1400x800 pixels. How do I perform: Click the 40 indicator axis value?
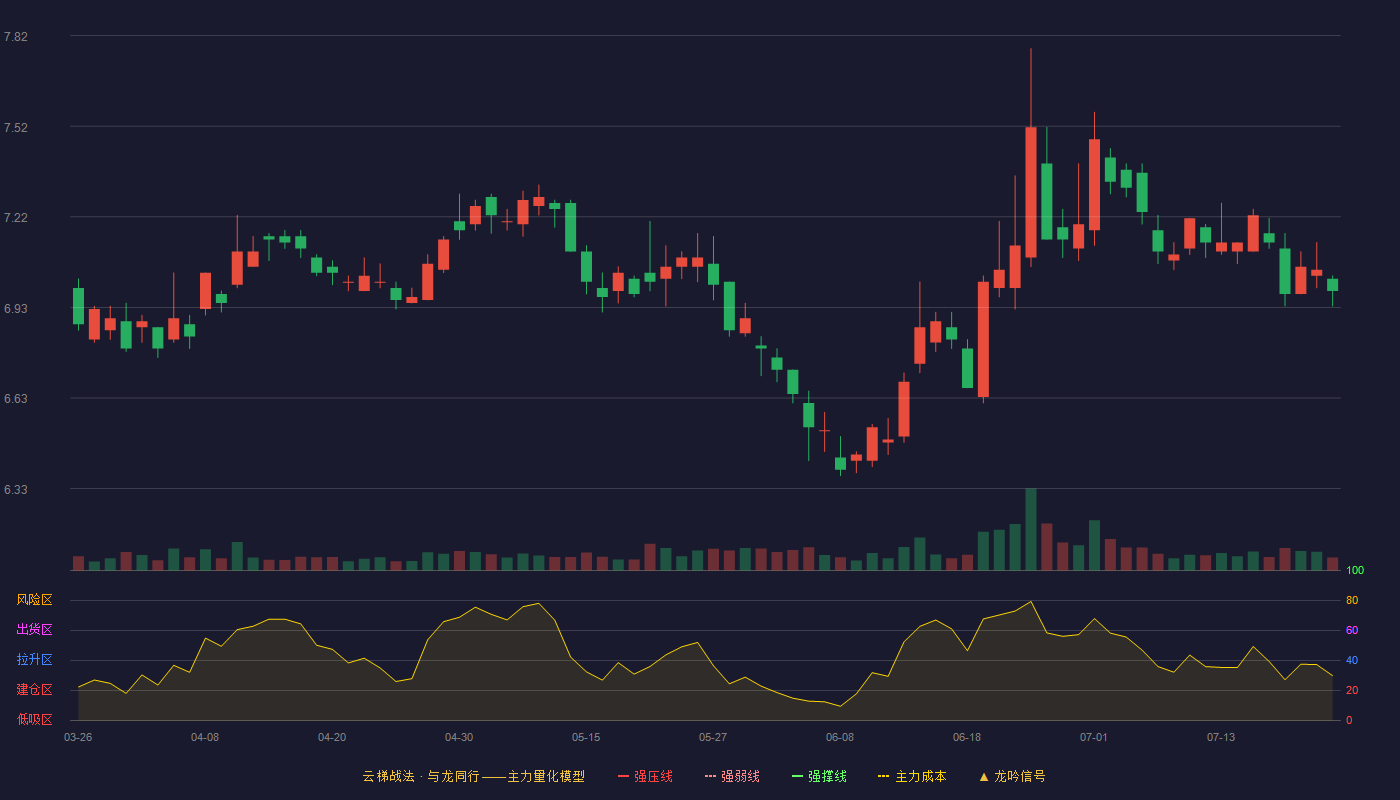(1352, 660)
